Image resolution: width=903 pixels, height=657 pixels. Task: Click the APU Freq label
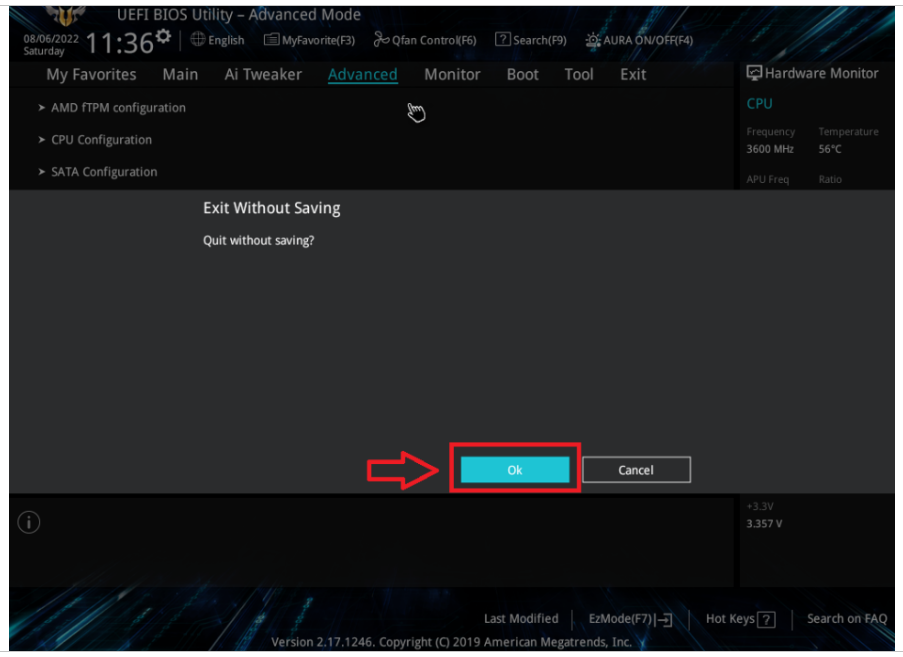[x=768, y=179]
